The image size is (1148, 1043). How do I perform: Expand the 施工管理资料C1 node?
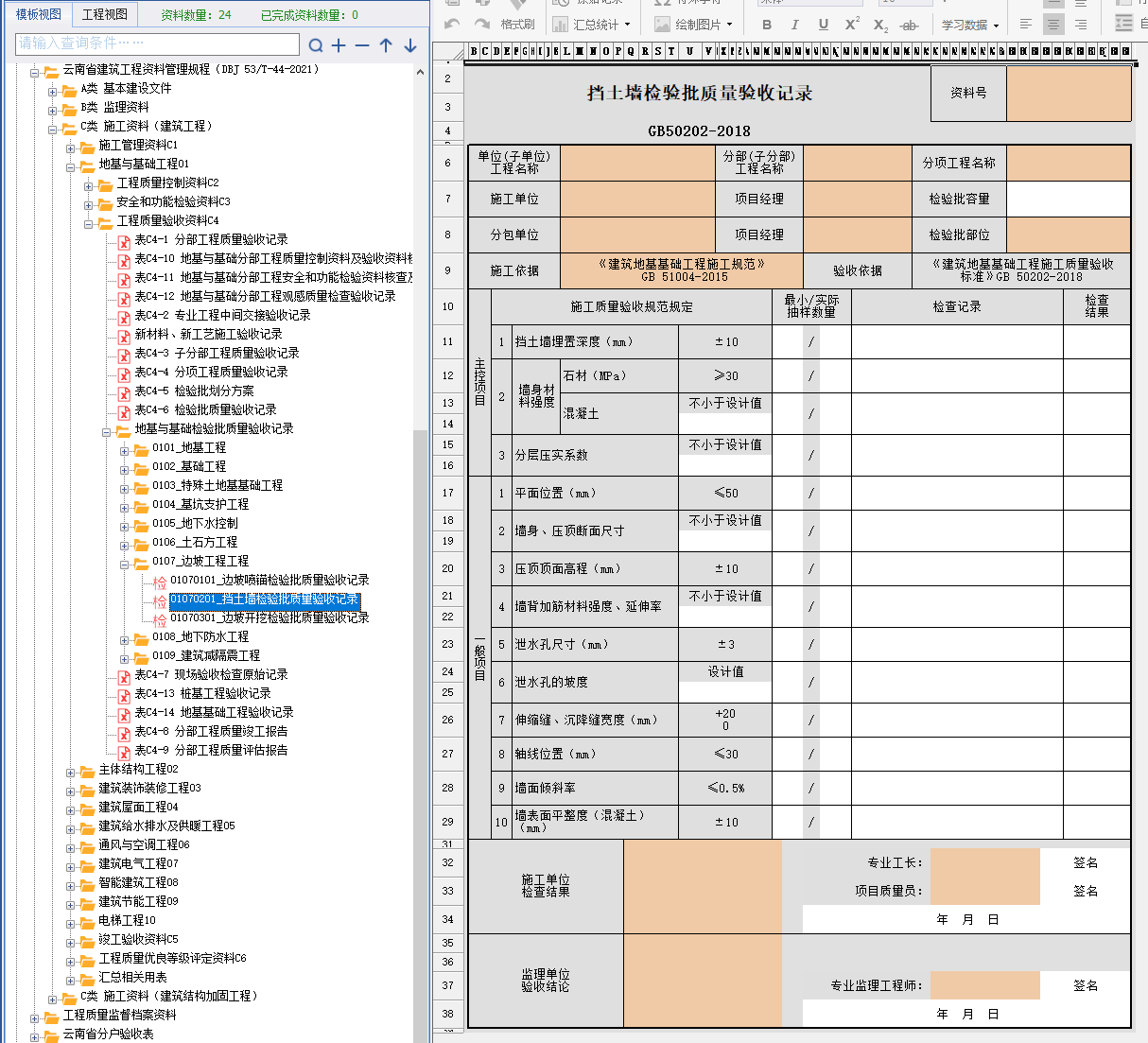71,148
